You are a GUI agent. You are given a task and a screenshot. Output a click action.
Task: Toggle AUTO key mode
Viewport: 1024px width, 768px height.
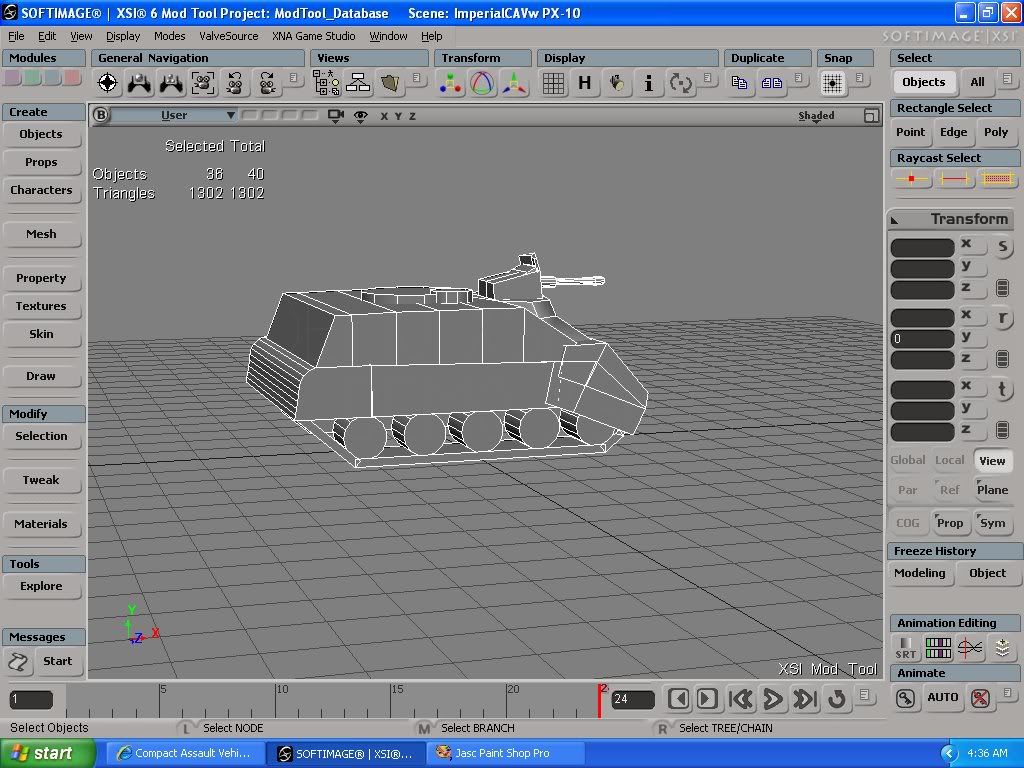(942, 697)
